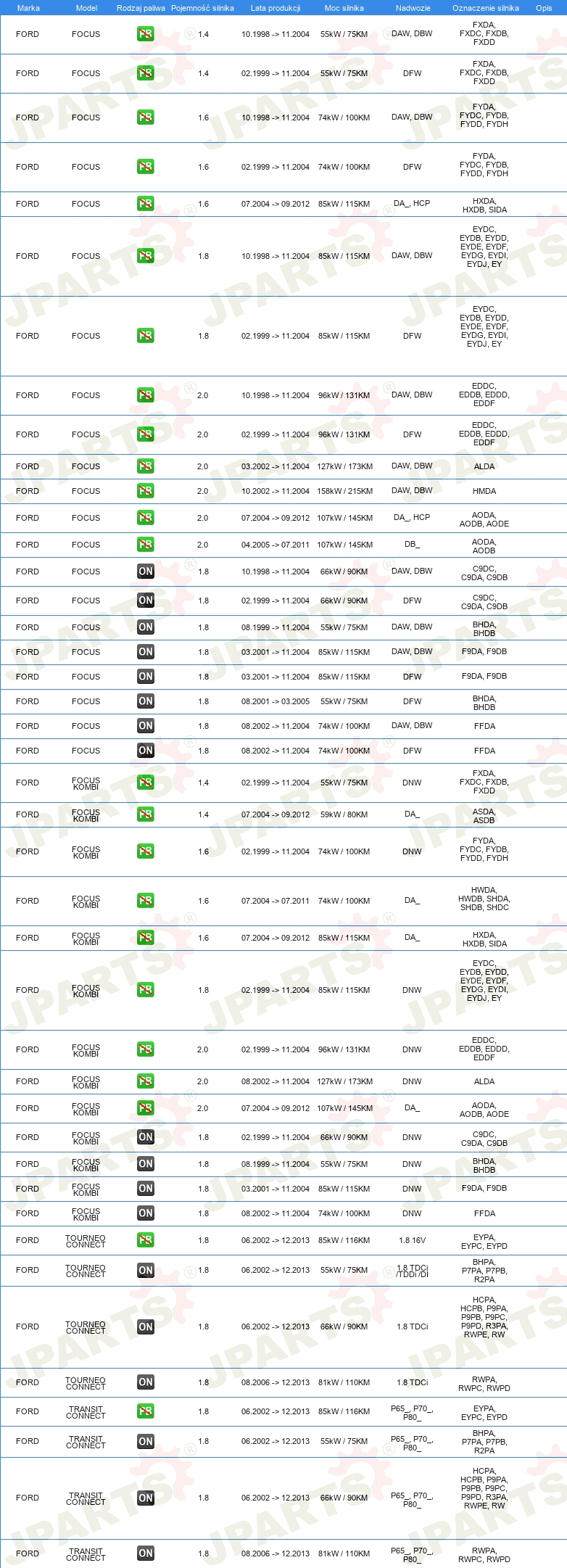Click the ON icon in the Focus 74kW/100KM DFW FFDA row
This screenshot has width=567, height=1568.
(146, 751)
